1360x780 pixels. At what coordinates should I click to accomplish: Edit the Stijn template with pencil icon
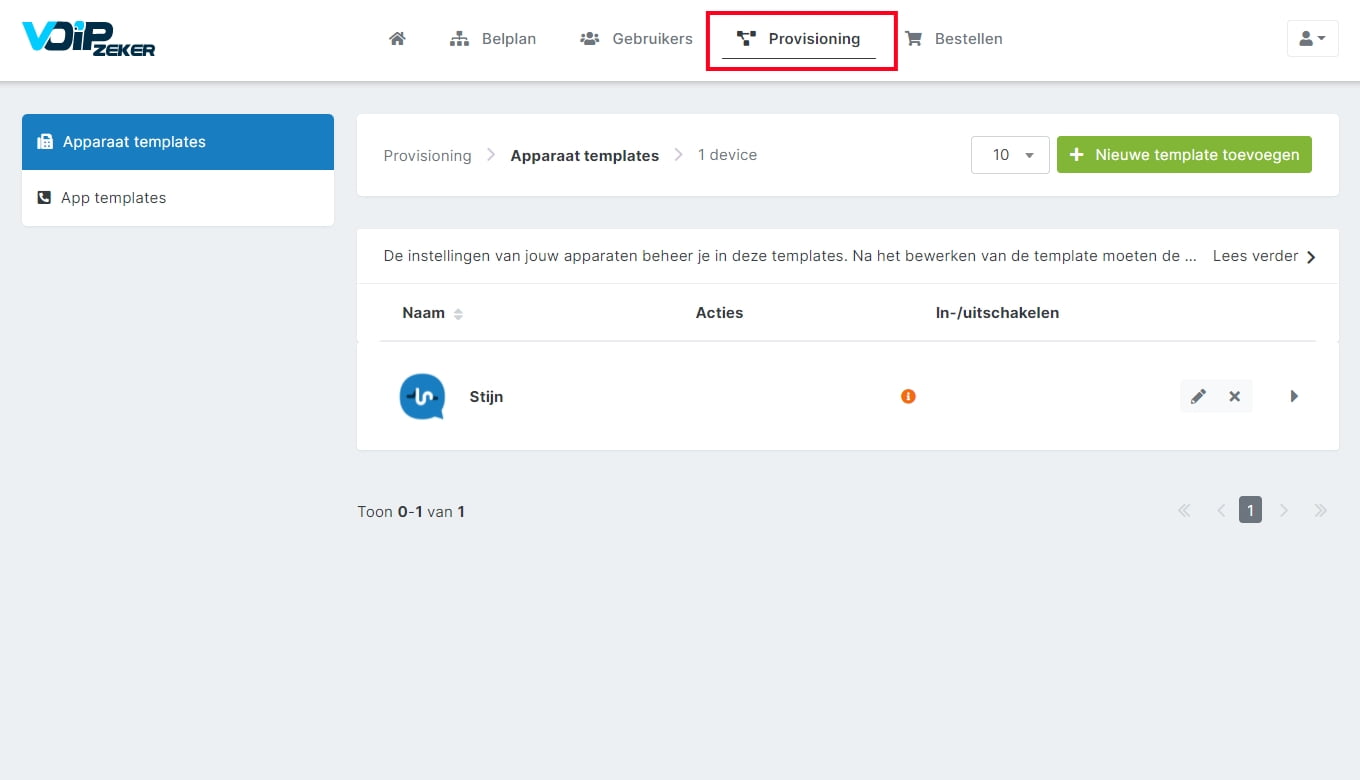[1198, 396]
